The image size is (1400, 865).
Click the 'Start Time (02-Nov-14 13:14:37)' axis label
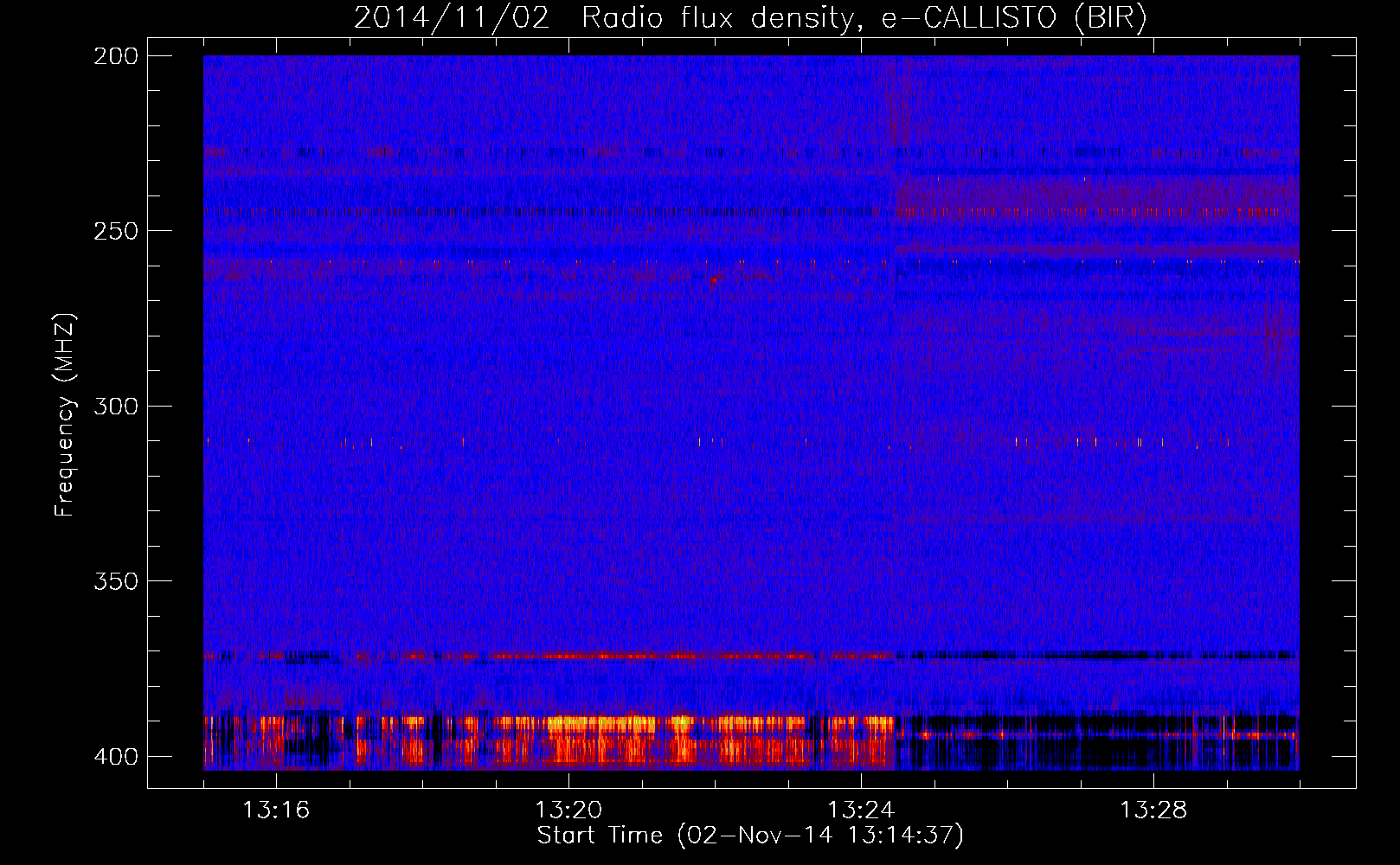pos(750,836)
